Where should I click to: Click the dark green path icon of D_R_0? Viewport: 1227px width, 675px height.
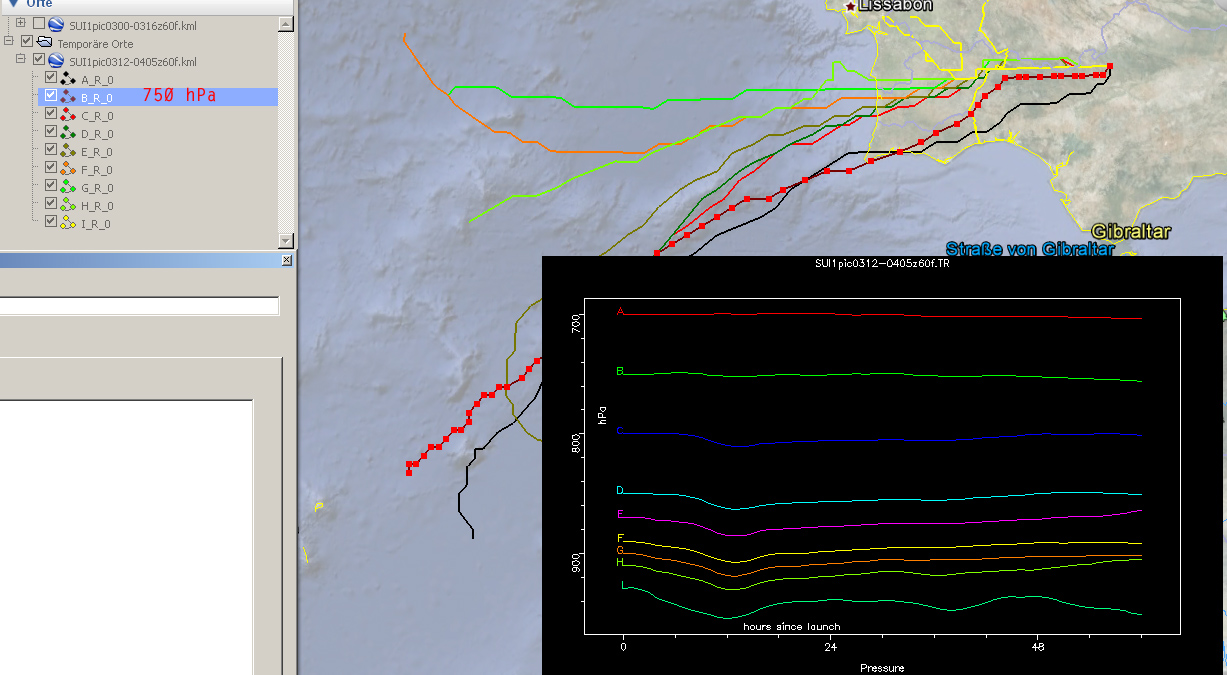pyautogui.click(x=68, y=133)
